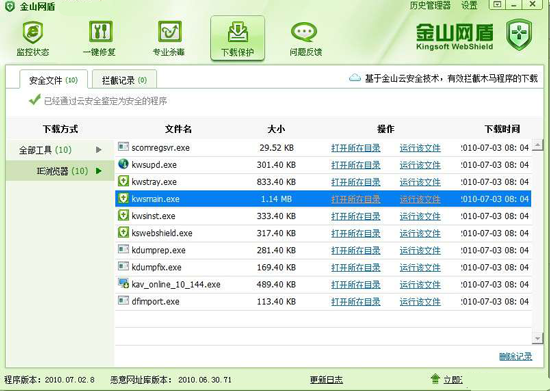Open the 专业杀毒 antivirus toolbar icon

(x=169, y=31)
